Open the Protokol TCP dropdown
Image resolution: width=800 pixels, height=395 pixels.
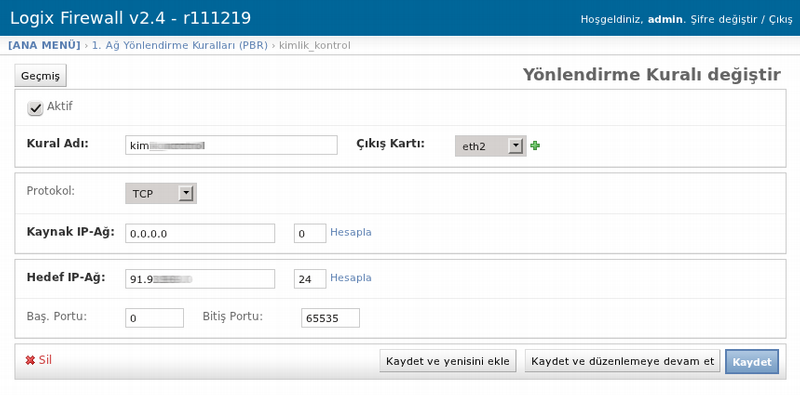click(161, 193)
